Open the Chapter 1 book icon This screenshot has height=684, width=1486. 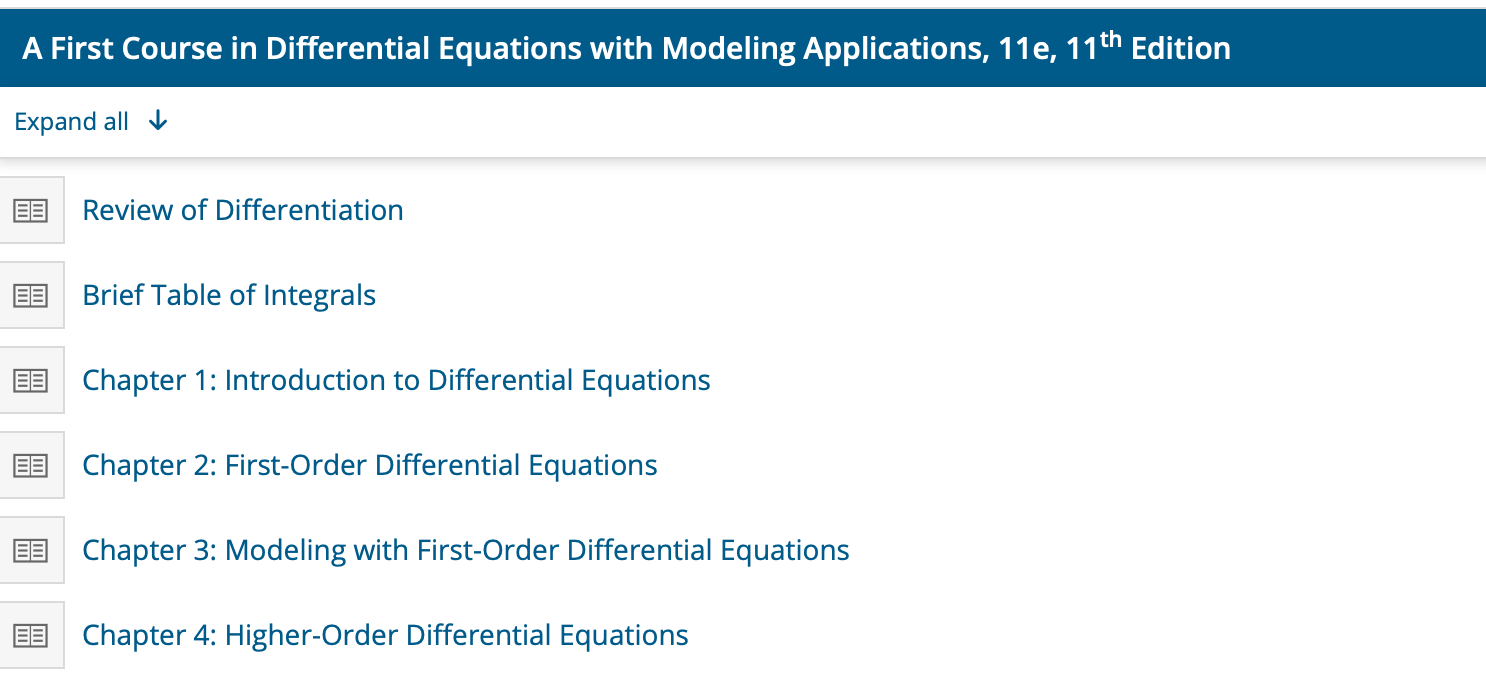(x=32, y=380)
